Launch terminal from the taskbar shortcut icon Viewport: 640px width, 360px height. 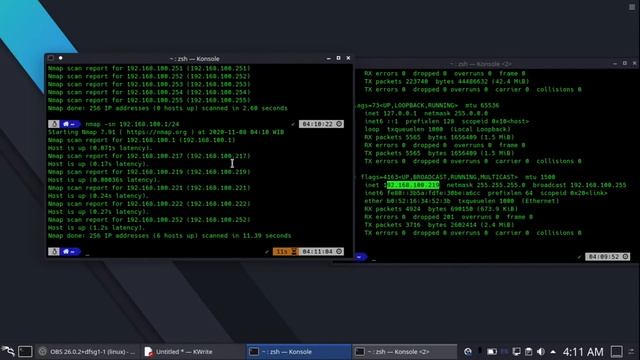coord(25,351)
